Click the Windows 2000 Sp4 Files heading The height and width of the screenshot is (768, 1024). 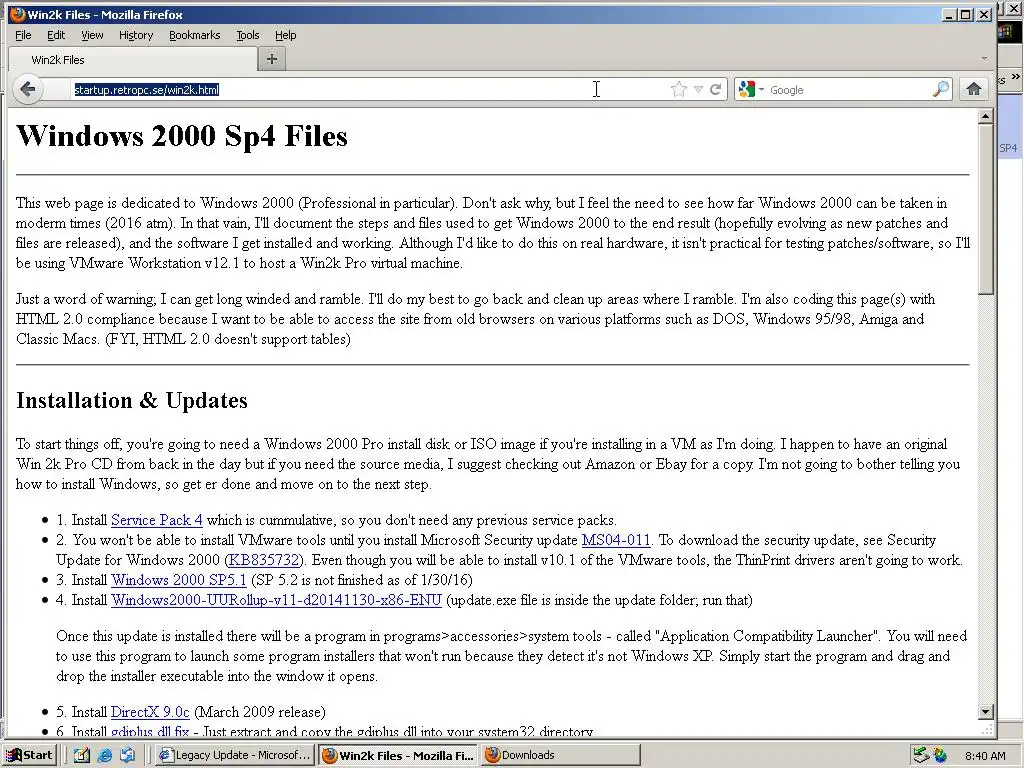[182, 136]
